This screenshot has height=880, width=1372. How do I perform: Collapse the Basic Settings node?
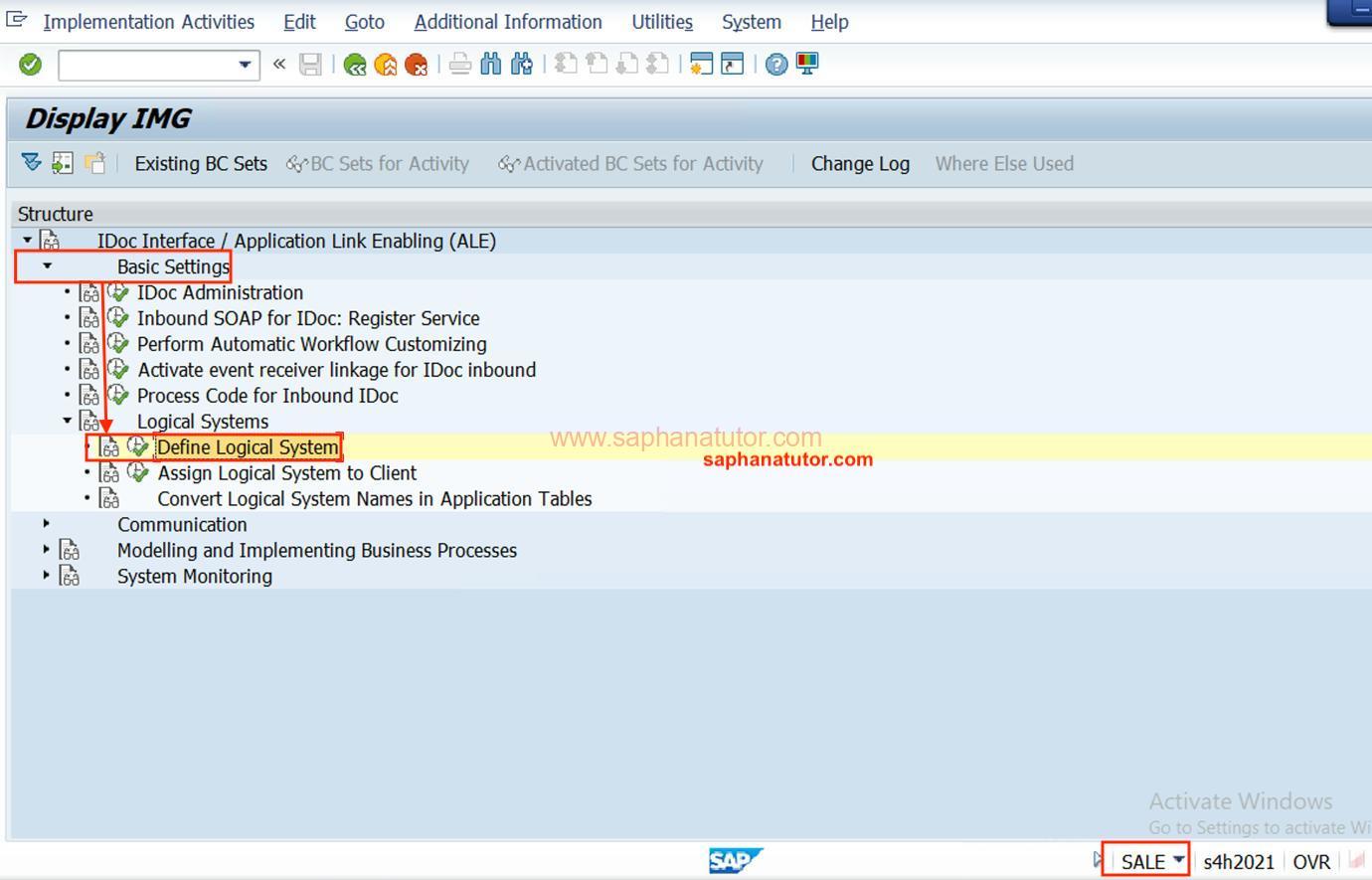point(47,265)
